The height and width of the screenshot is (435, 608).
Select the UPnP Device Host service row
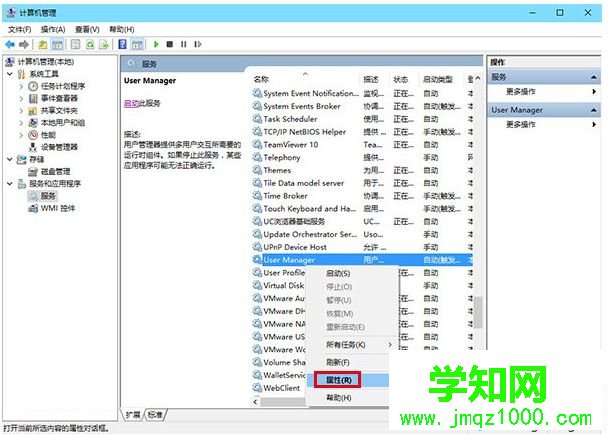(x=363, y=247)
